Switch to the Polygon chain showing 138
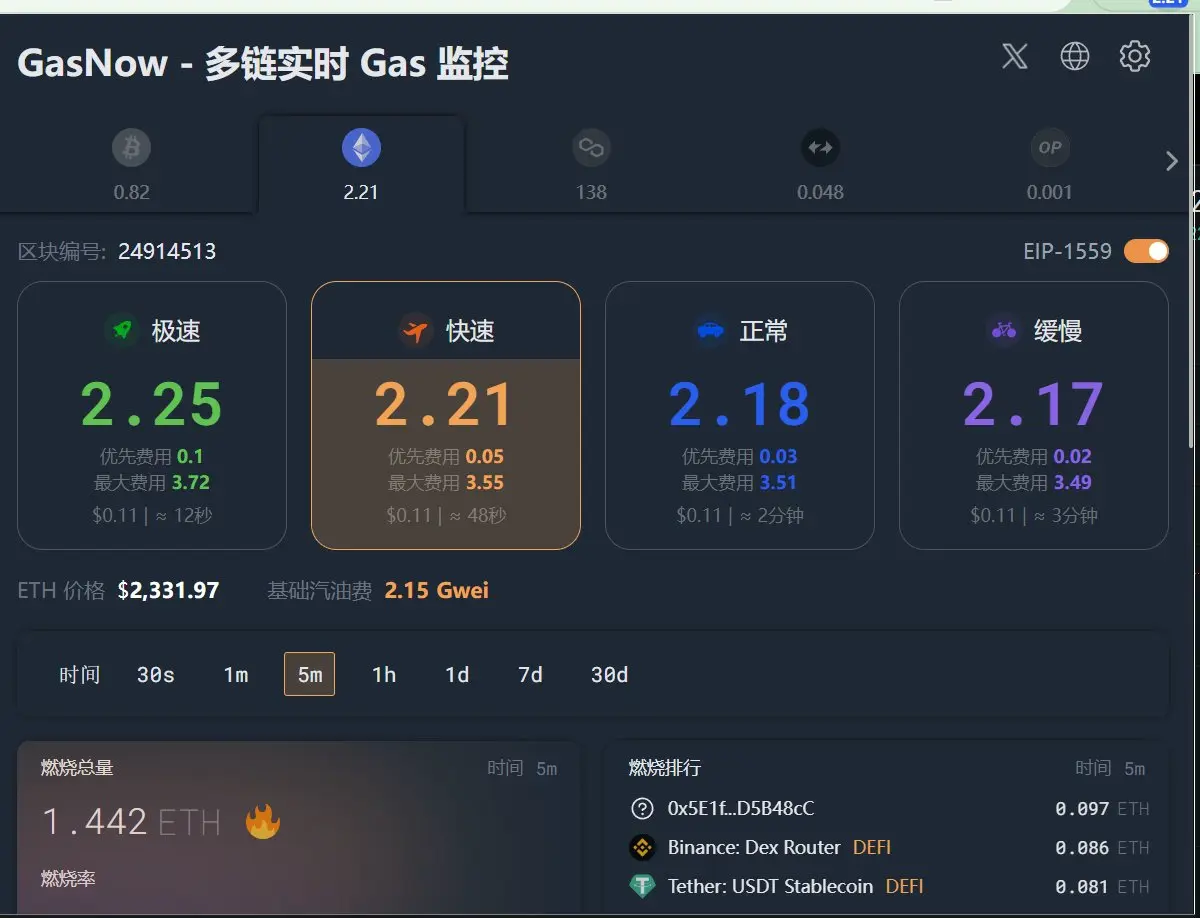 click(x=591, y=165)
